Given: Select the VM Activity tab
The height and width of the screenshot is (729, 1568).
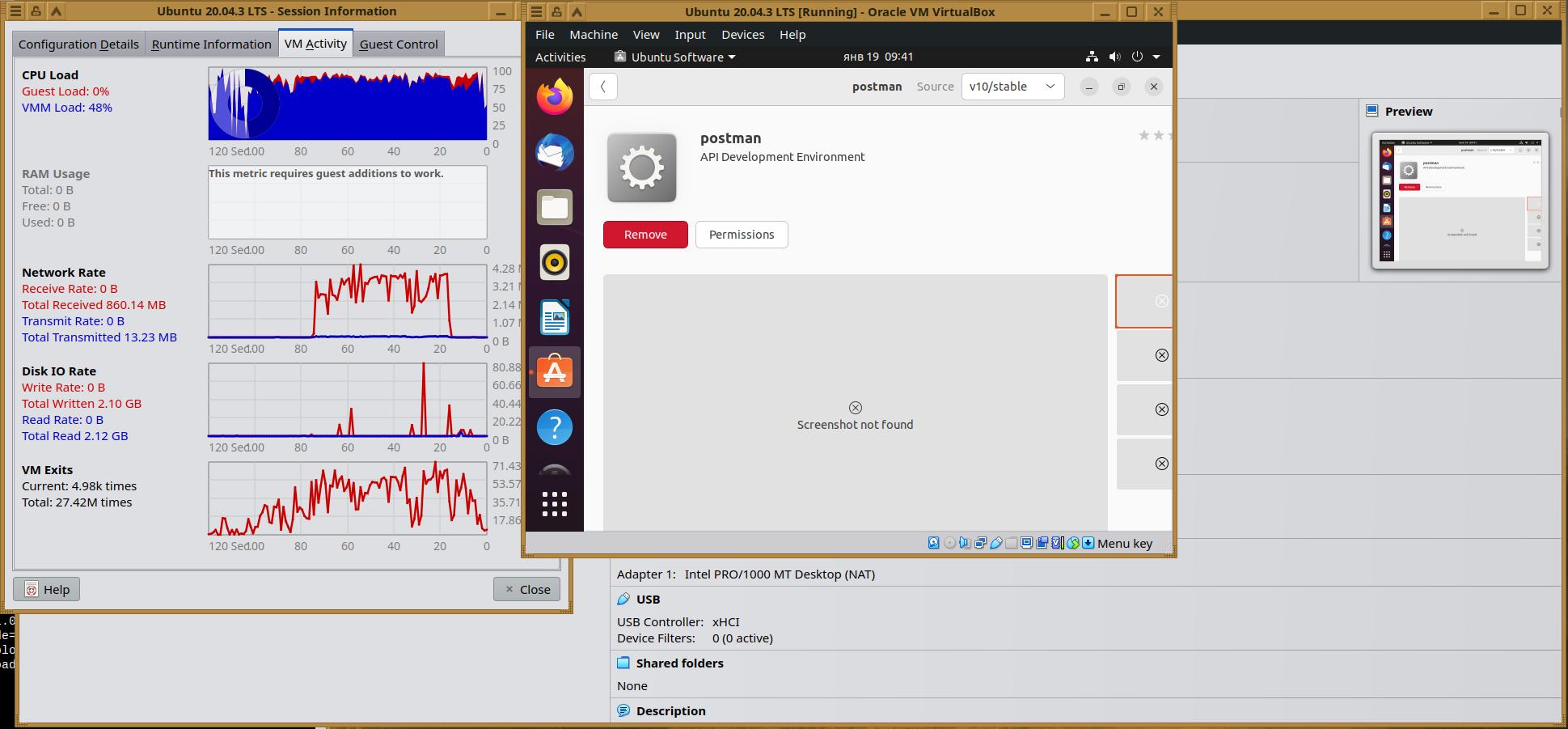Looking at the screenshot, I should (x=315, y=43).
